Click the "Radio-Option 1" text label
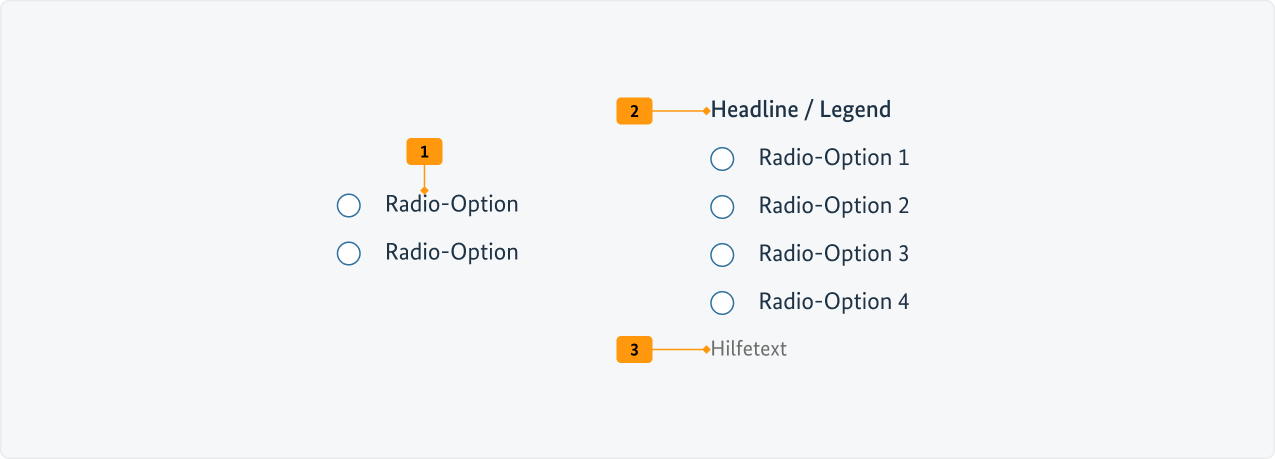This screenshot has width=1275, height=459. tap(833, 158)
